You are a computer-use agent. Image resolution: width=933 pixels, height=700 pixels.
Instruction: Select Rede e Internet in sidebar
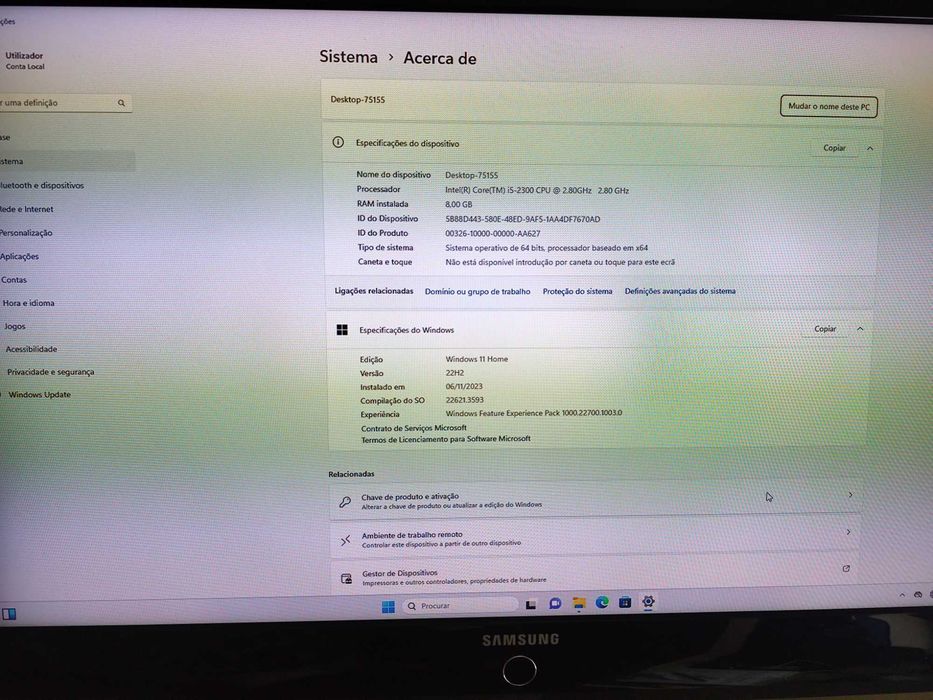pyautogui.click(x=27, y=210)
